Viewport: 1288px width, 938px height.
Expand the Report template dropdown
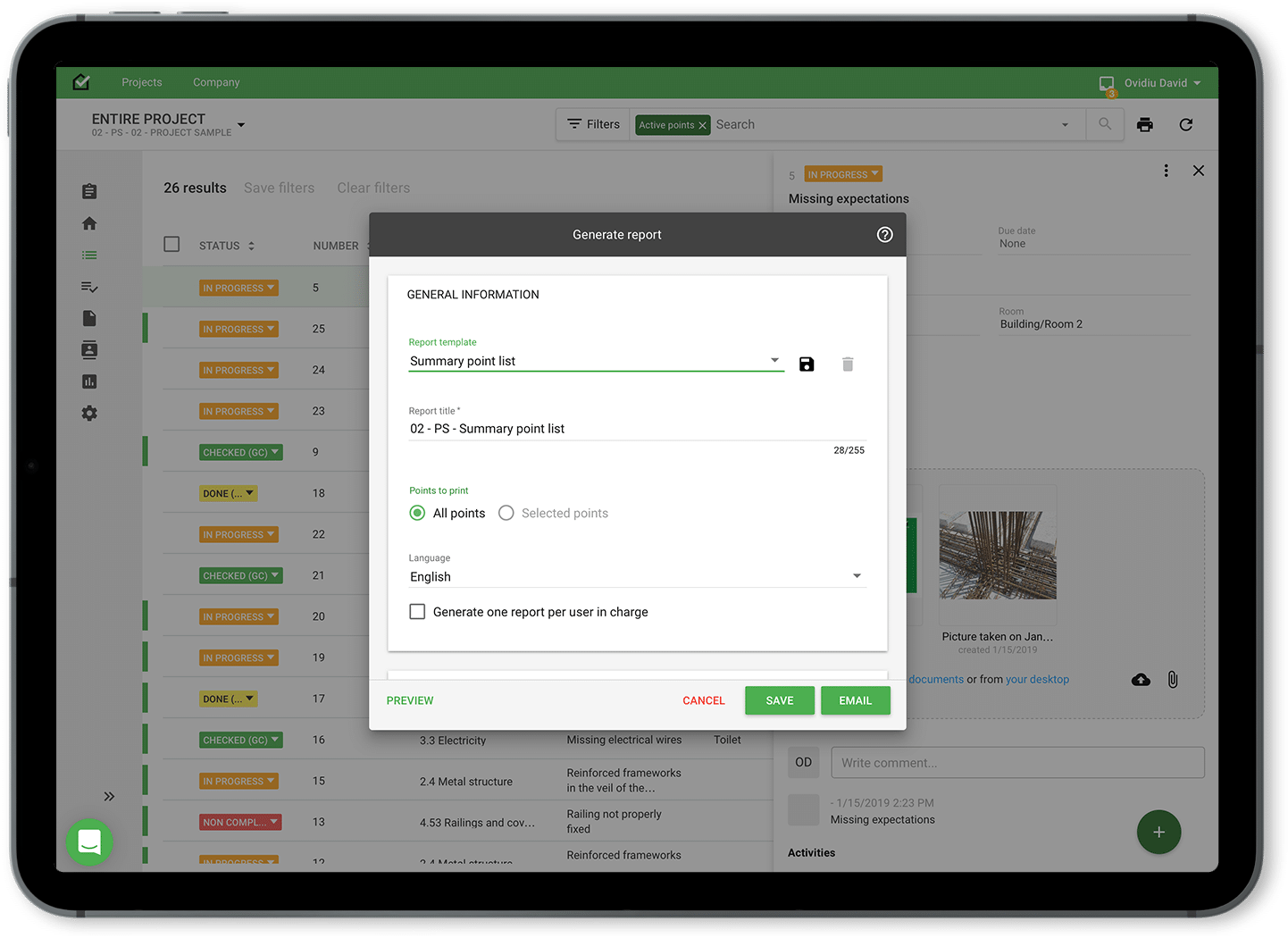774,361
